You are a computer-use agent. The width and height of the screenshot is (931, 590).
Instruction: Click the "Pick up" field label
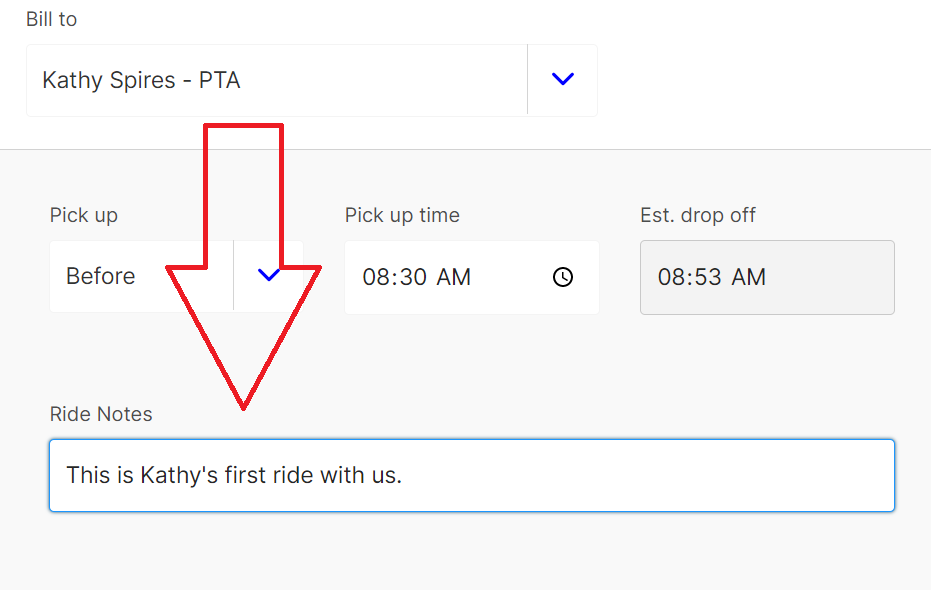(x=84, y=215)
